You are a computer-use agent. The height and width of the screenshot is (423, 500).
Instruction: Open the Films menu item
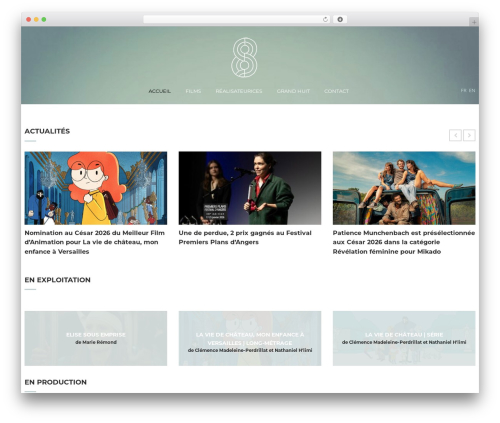click(x=193, y=91)
